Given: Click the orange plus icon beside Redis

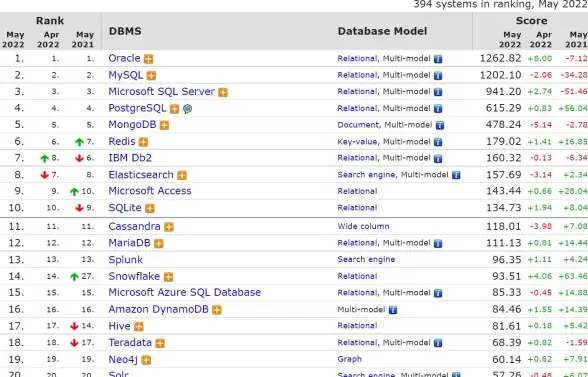Looking at the screenshot, I should click(143, 142).
